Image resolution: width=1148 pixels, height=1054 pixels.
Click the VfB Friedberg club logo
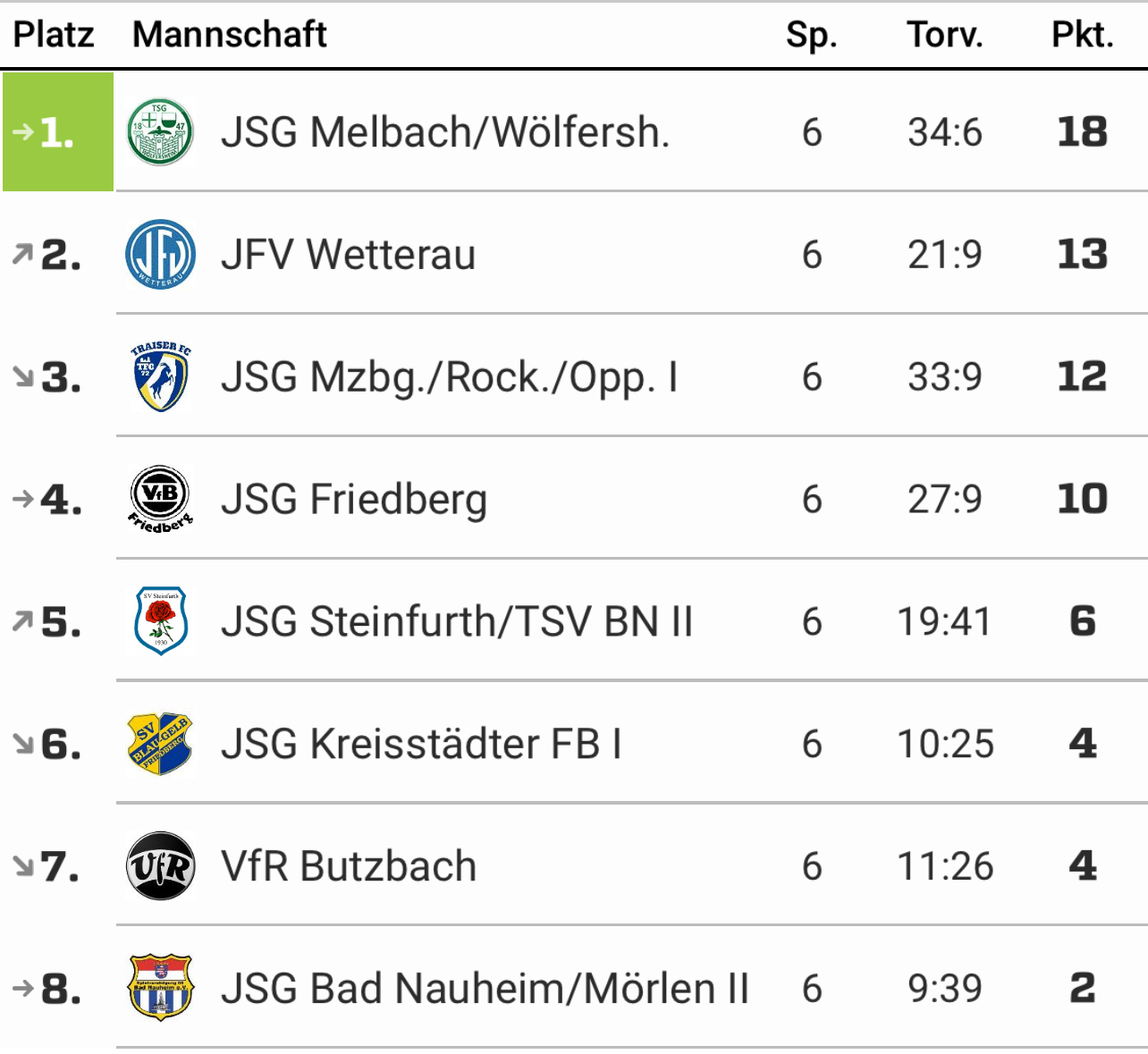click(160, 499)
